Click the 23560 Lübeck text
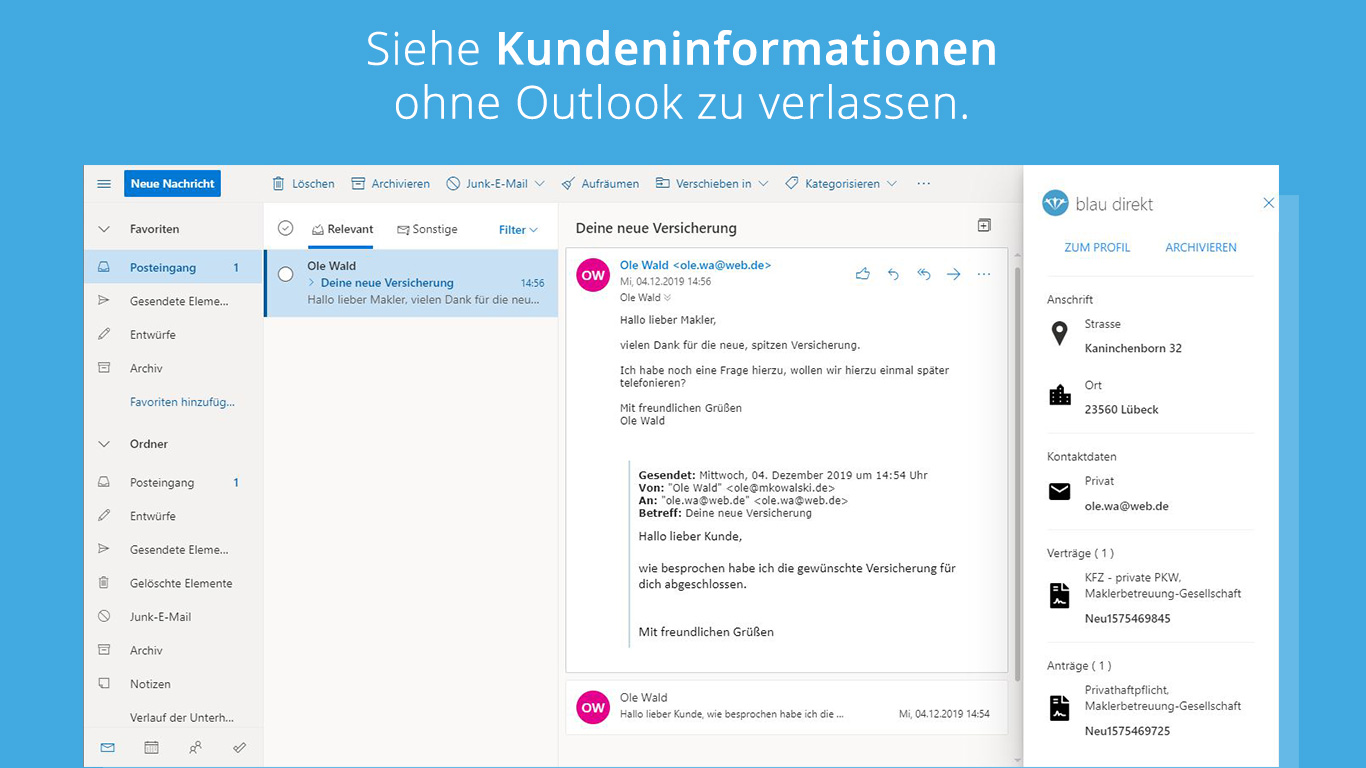The height and width of the screenshot is (768, 1366). 1122,410
